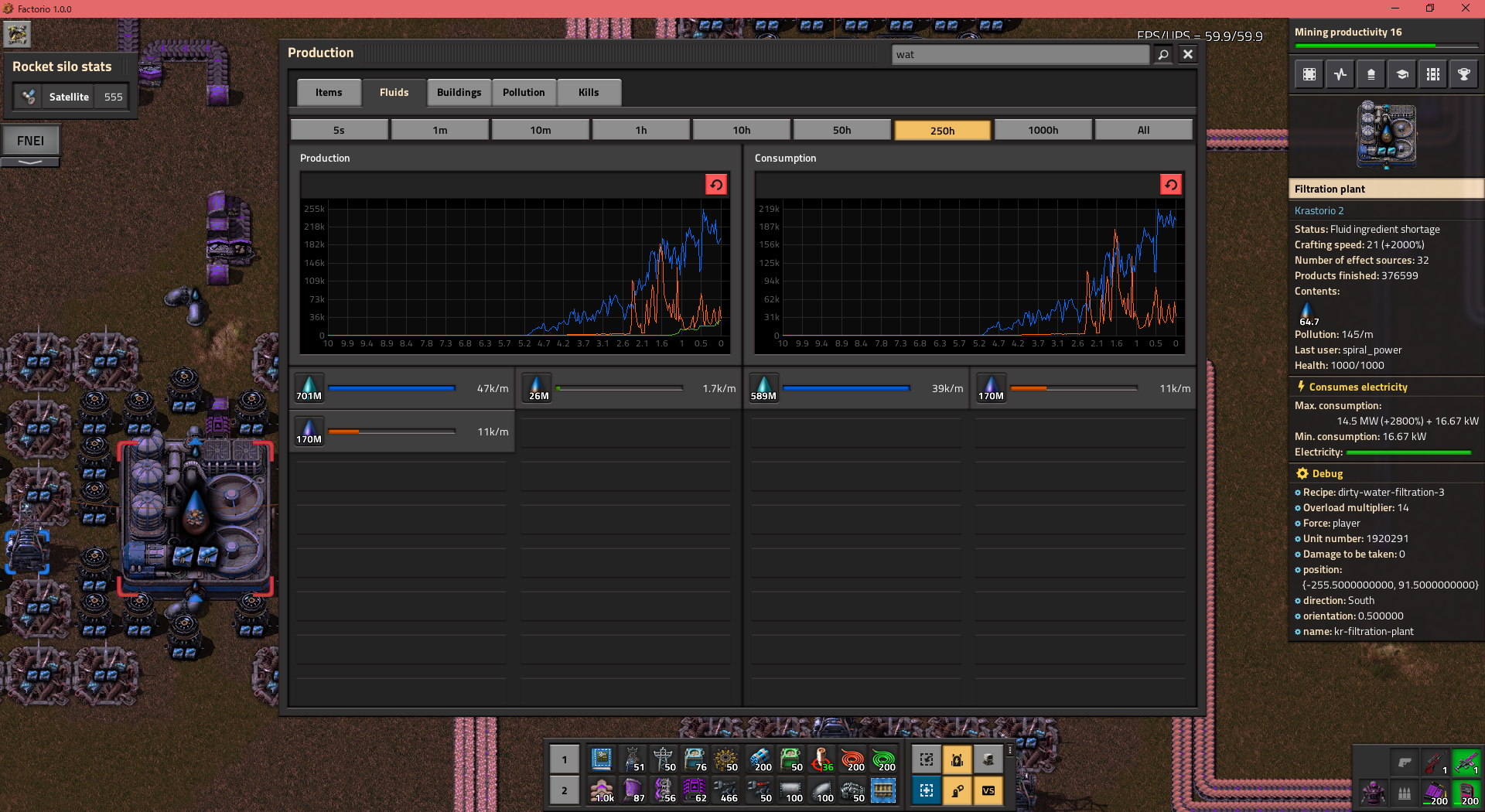The image size is (1485, 812).
Task: Open the logistic networks button
Action: [x=1371, y=74]
